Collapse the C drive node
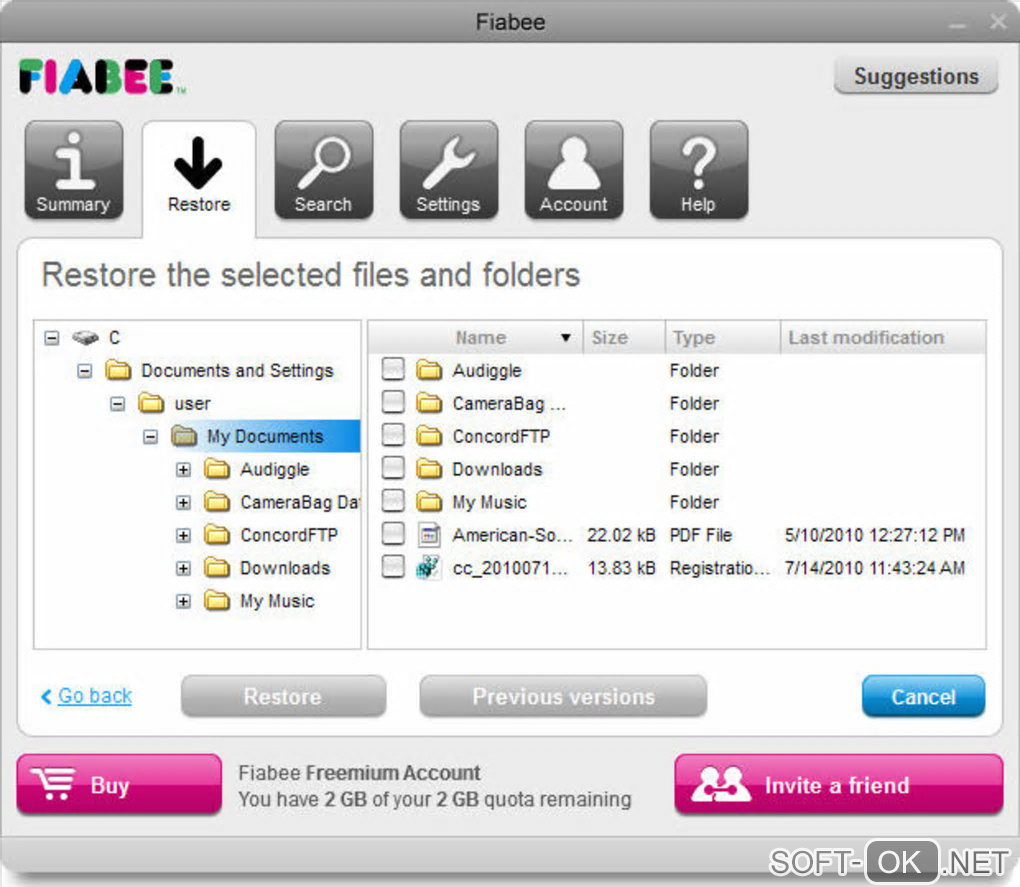Image resolution: width=1020 pixels, height=887 pixels. (52, 338)
